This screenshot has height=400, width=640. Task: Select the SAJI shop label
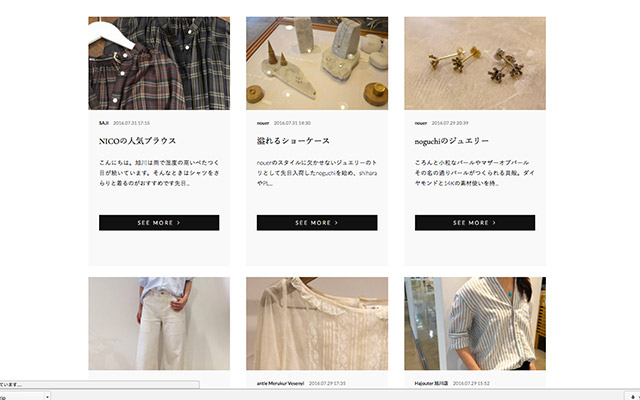[x=104, y=123]
